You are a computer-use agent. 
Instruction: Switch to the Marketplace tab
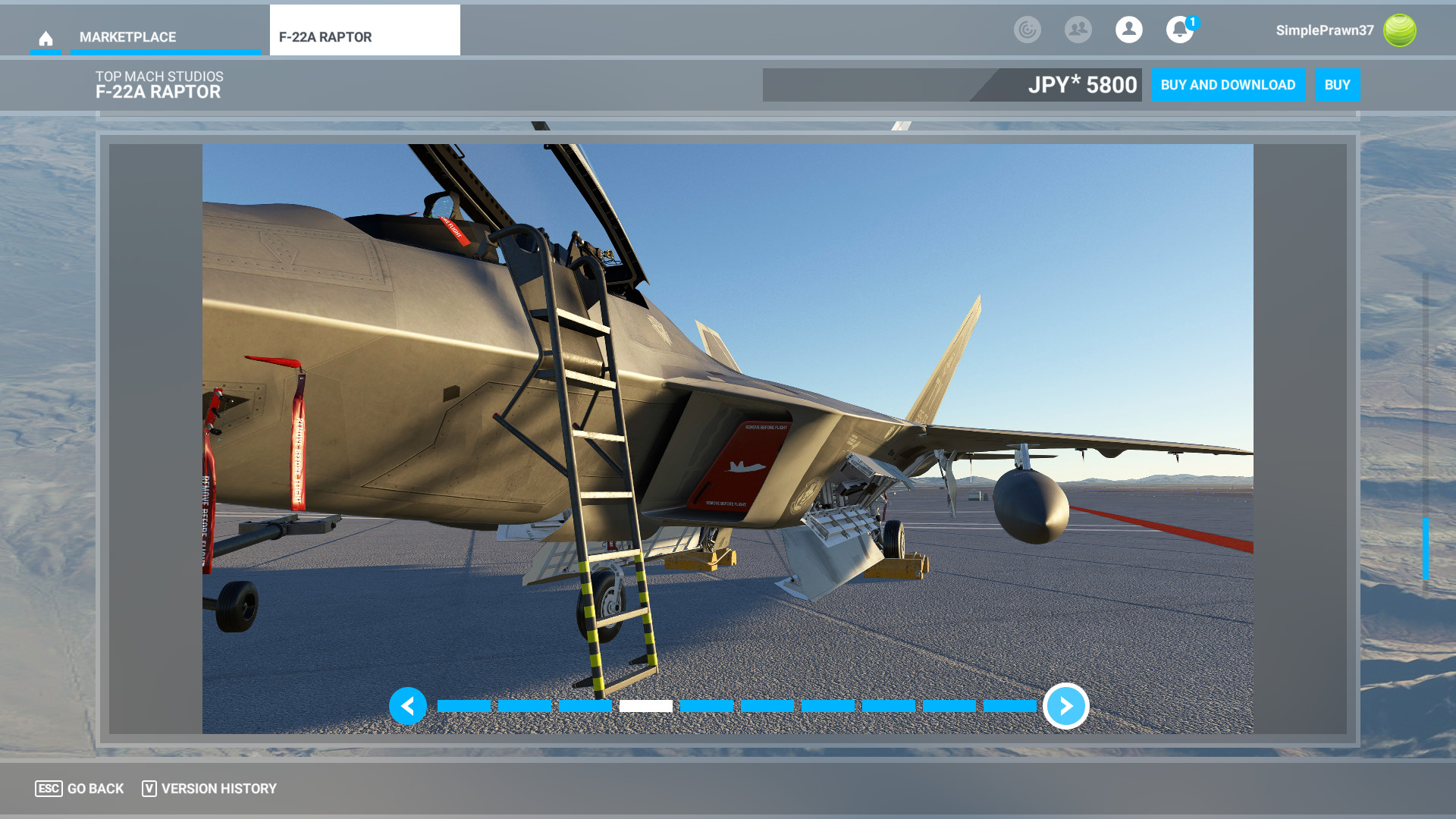127,37
